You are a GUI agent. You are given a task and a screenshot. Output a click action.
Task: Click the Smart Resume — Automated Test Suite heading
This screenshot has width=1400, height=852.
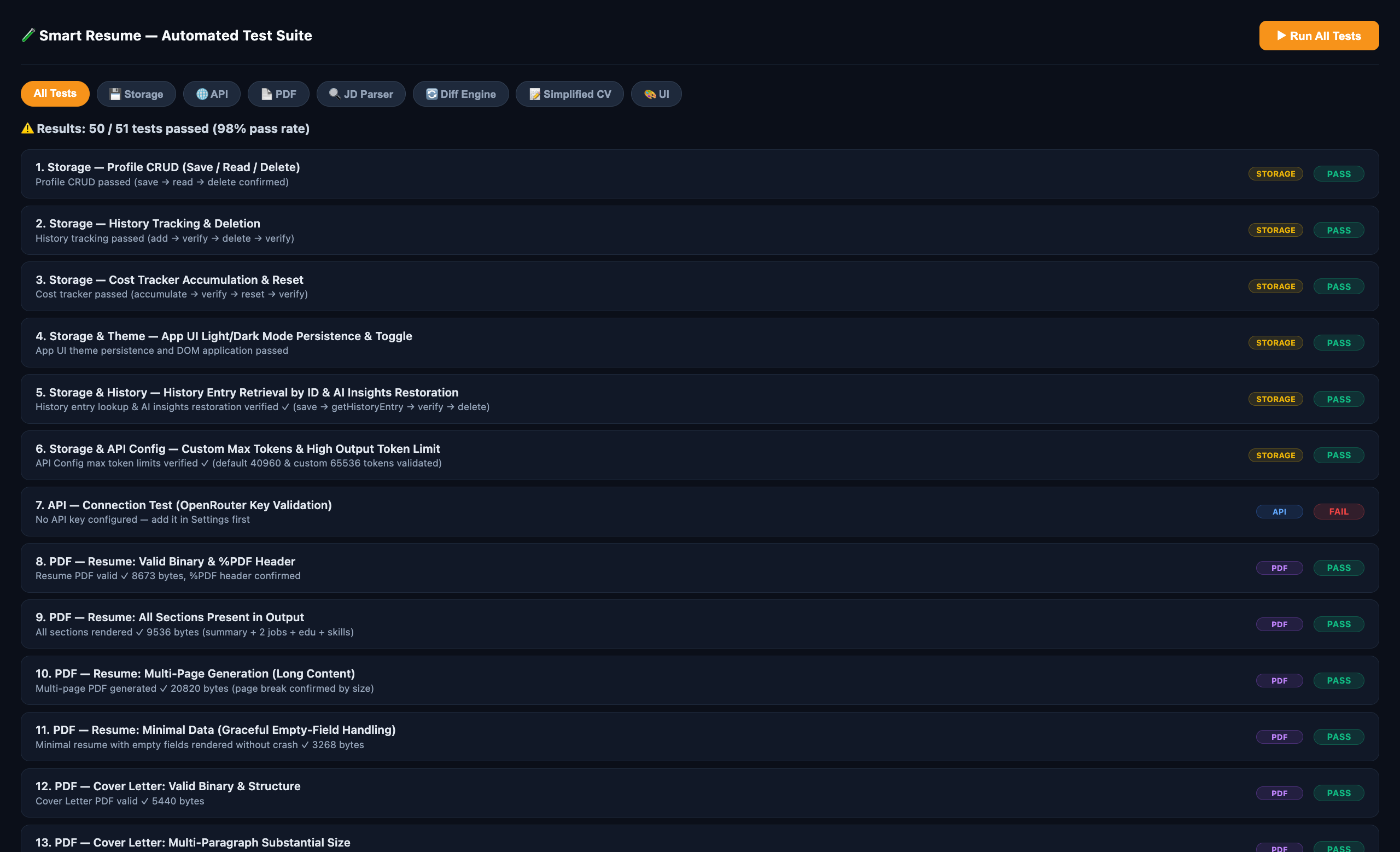click(175, 35)
